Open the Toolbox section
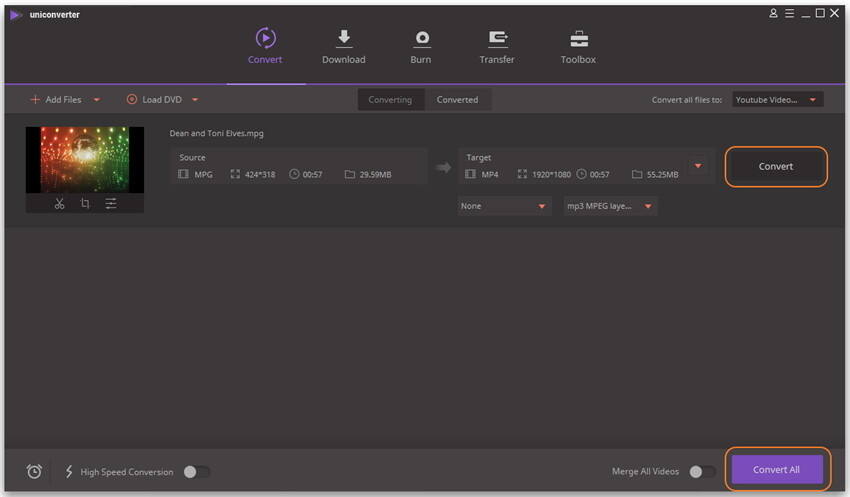 (578, 47)
